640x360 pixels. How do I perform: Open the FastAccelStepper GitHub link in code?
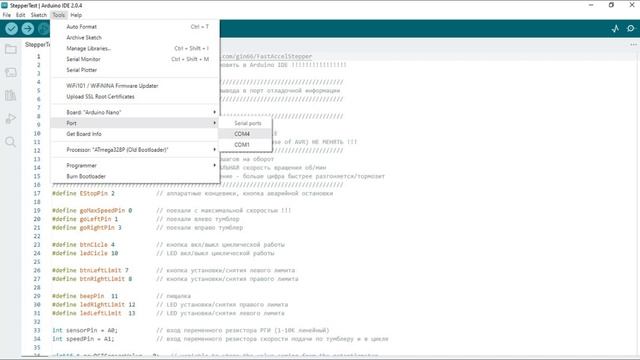(x=267, y=56)
